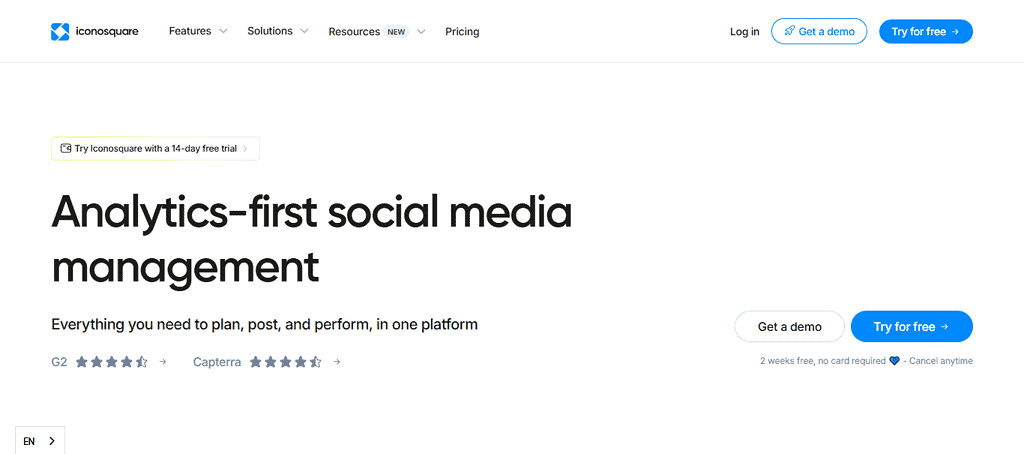Click Log in link

point(744,32)
